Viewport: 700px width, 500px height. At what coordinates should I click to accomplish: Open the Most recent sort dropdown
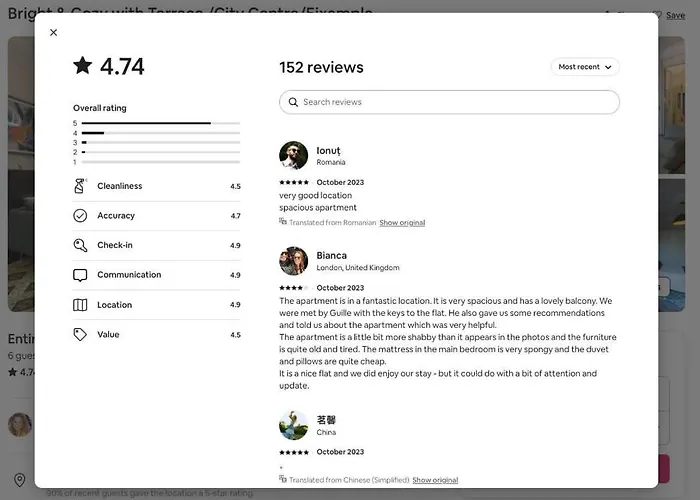[x=585, y=67]
